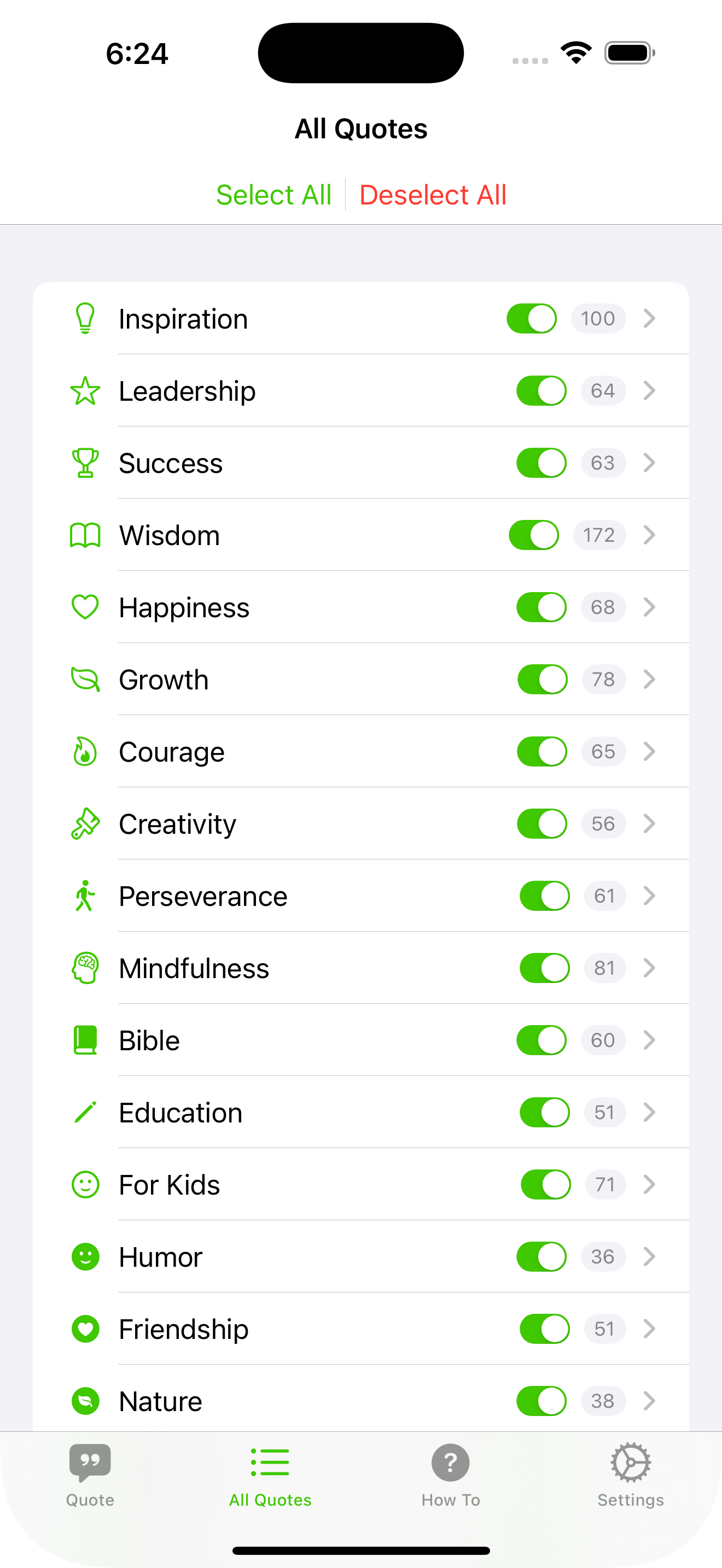
Task: Tap the Perseverance walking figure icon
Action: pyautogui.click(x=85, y=896)
